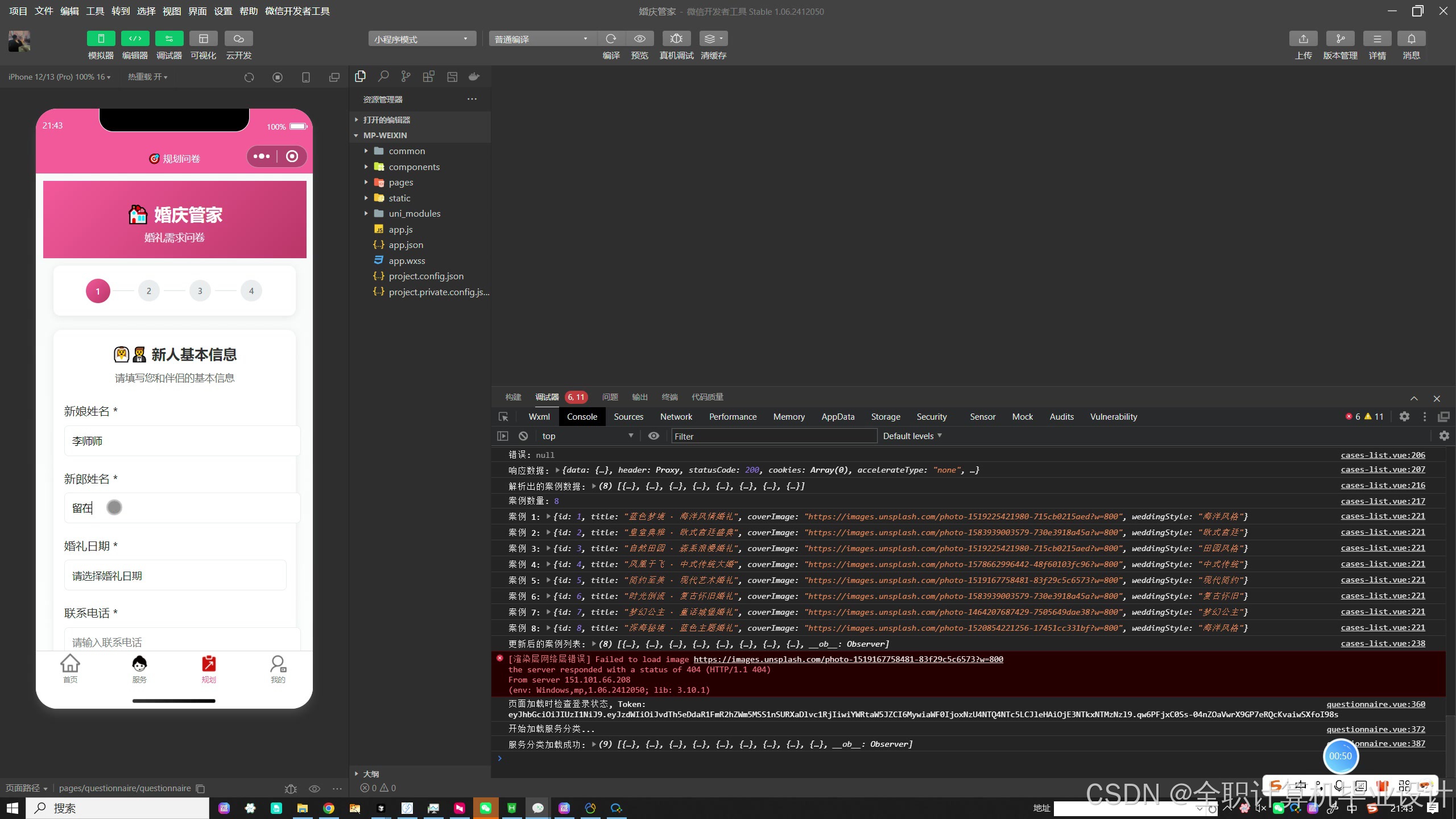Image resolution: width=1456 pixels, height=819 pixels.
Task: Click the upload (上传) toolbar icon
Action: click(1303, 39)
